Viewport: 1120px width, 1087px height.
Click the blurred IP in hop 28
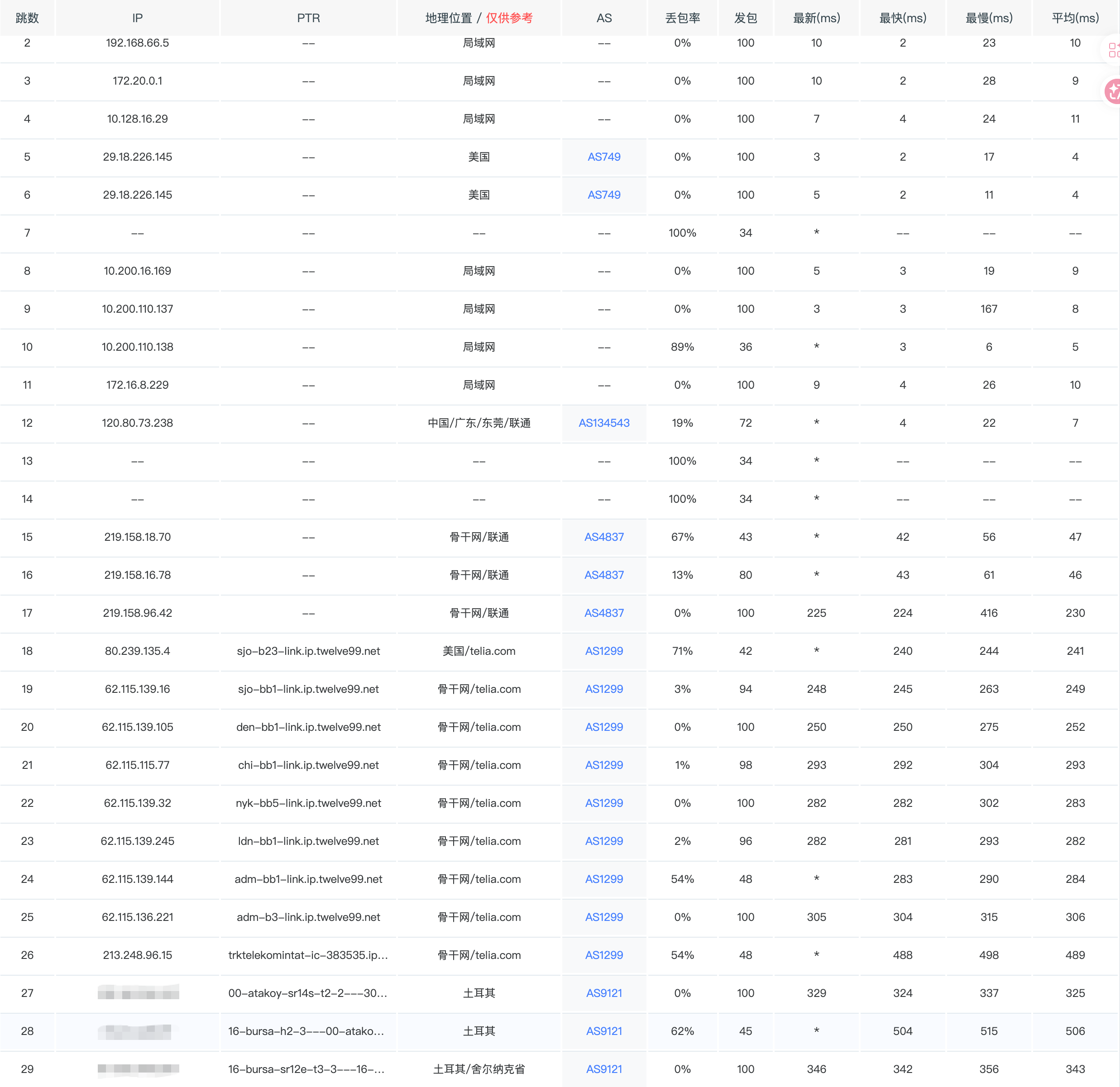(135, 1032)
